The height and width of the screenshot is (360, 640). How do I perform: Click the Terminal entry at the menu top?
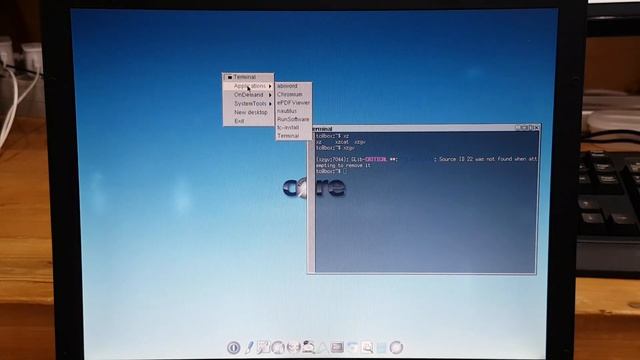(x=249, y=77)
